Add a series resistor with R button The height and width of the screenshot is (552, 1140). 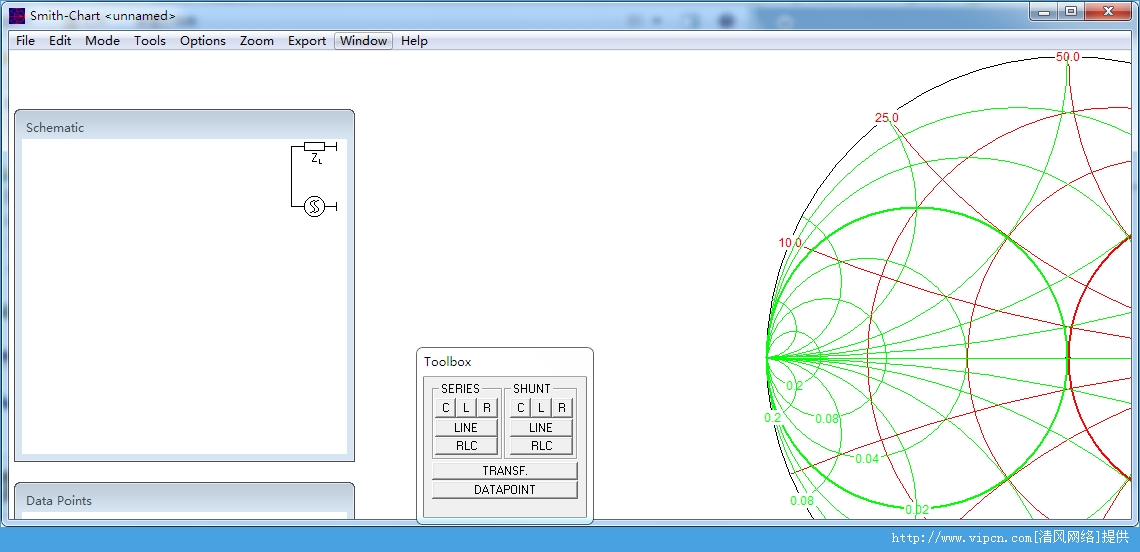pyautogui.click(x=487, y=408)
